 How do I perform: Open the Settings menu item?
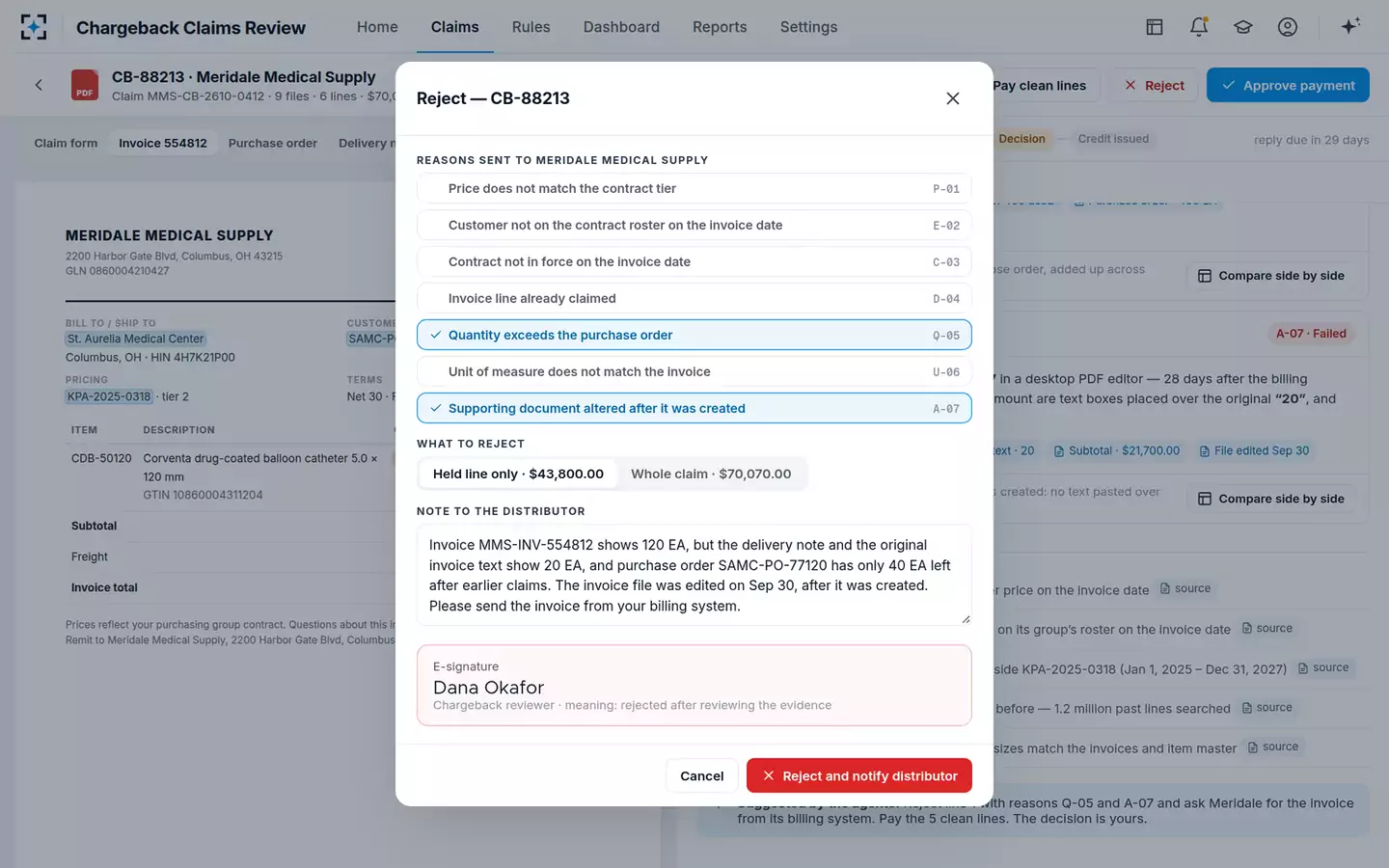click(x=808, y=27)
